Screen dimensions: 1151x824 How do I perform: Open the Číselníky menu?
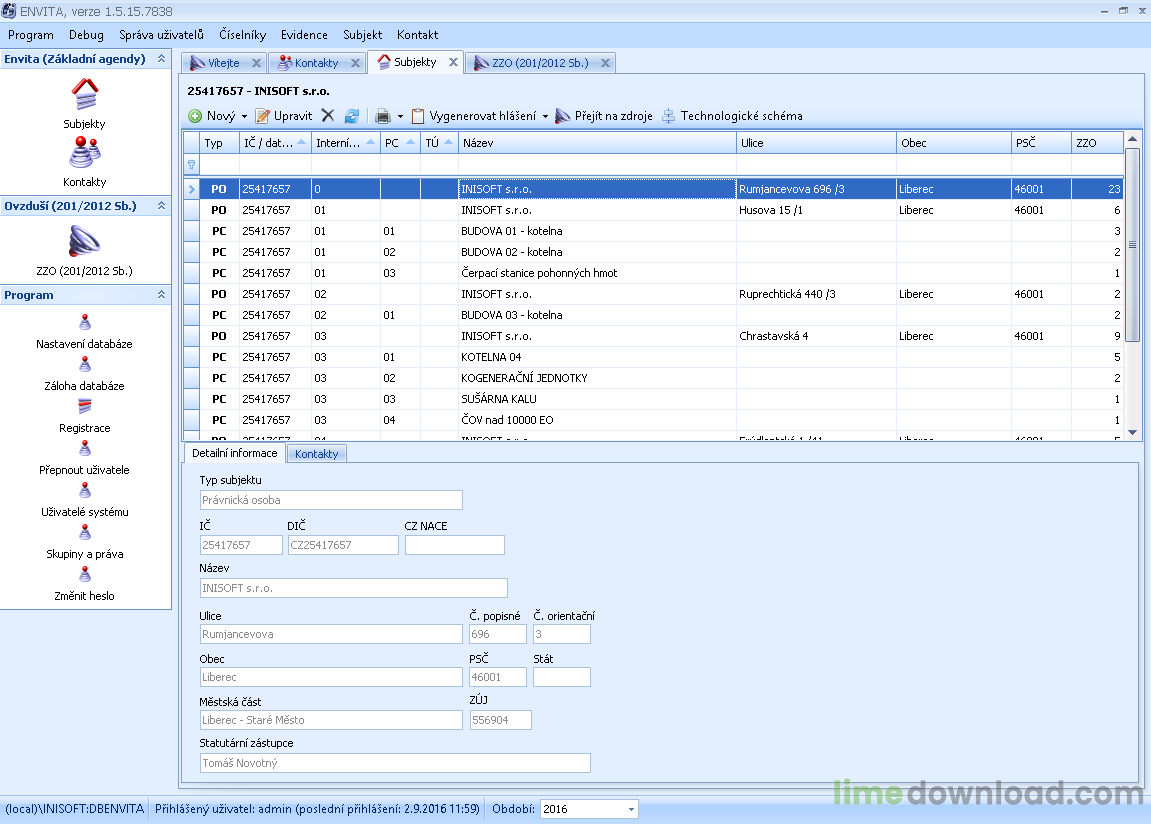pos(242,34)
